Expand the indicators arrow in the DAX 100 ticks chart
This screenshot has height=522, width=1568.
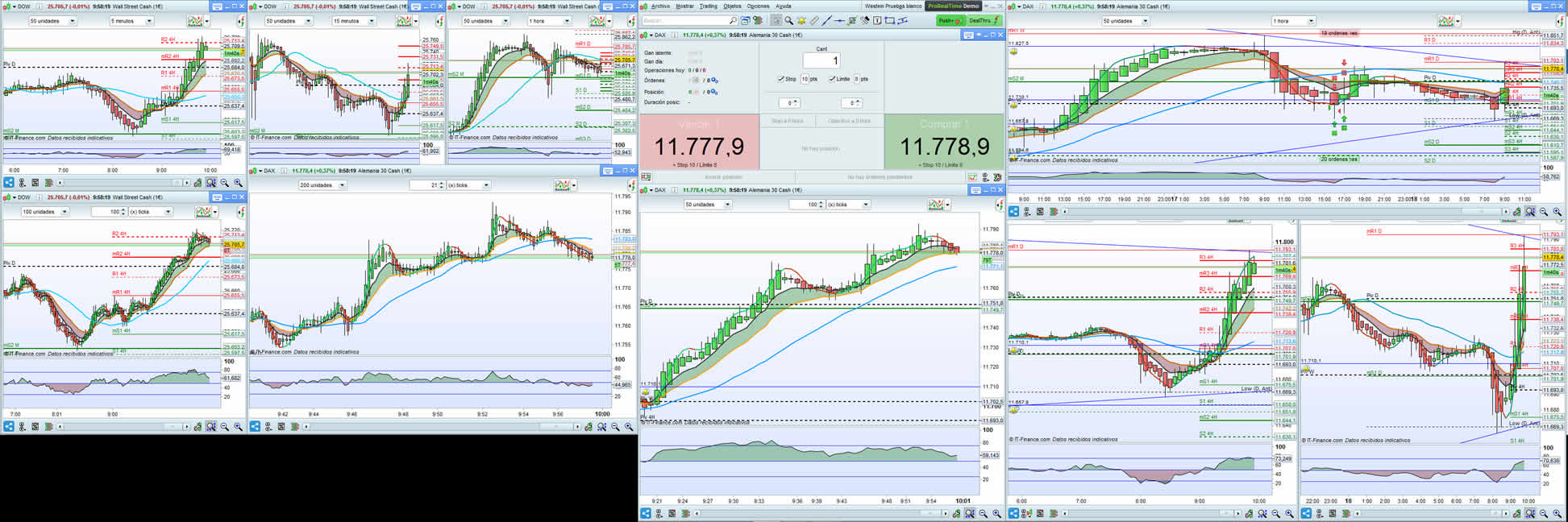click(948, 205)
